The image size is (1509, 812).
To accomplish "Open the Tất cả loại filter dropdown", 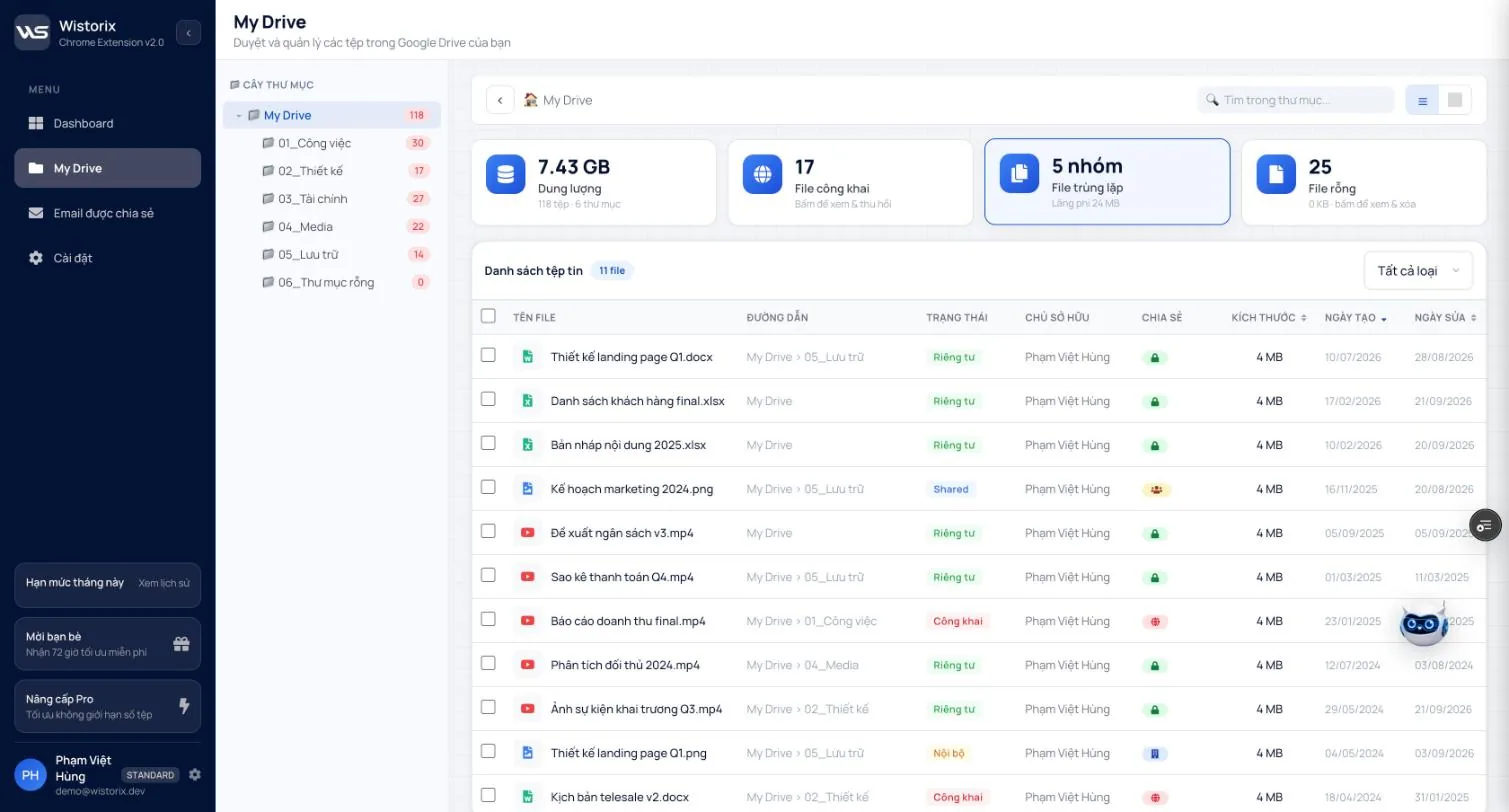I will [x=1418, y=271].
